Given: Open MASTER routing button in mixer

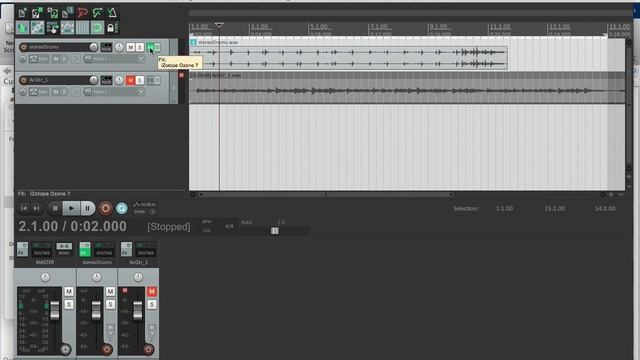Looking at the screenshot, I should point(42,249).
